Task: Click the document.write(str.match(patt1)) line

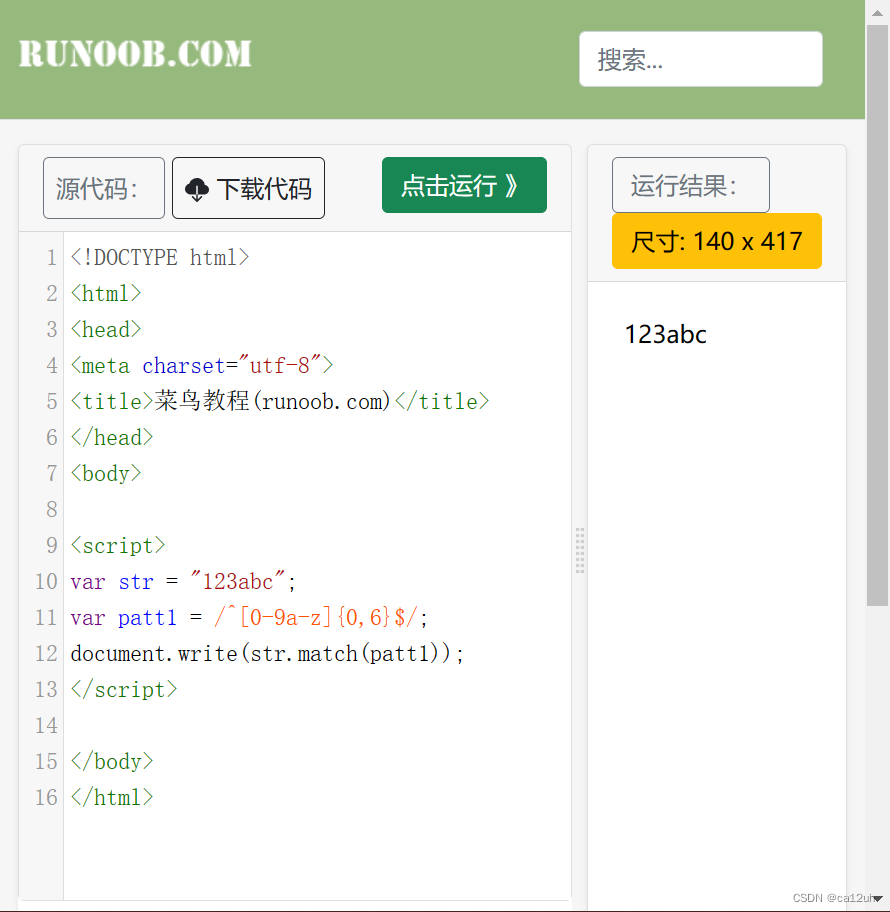Action: click(267, 653)
